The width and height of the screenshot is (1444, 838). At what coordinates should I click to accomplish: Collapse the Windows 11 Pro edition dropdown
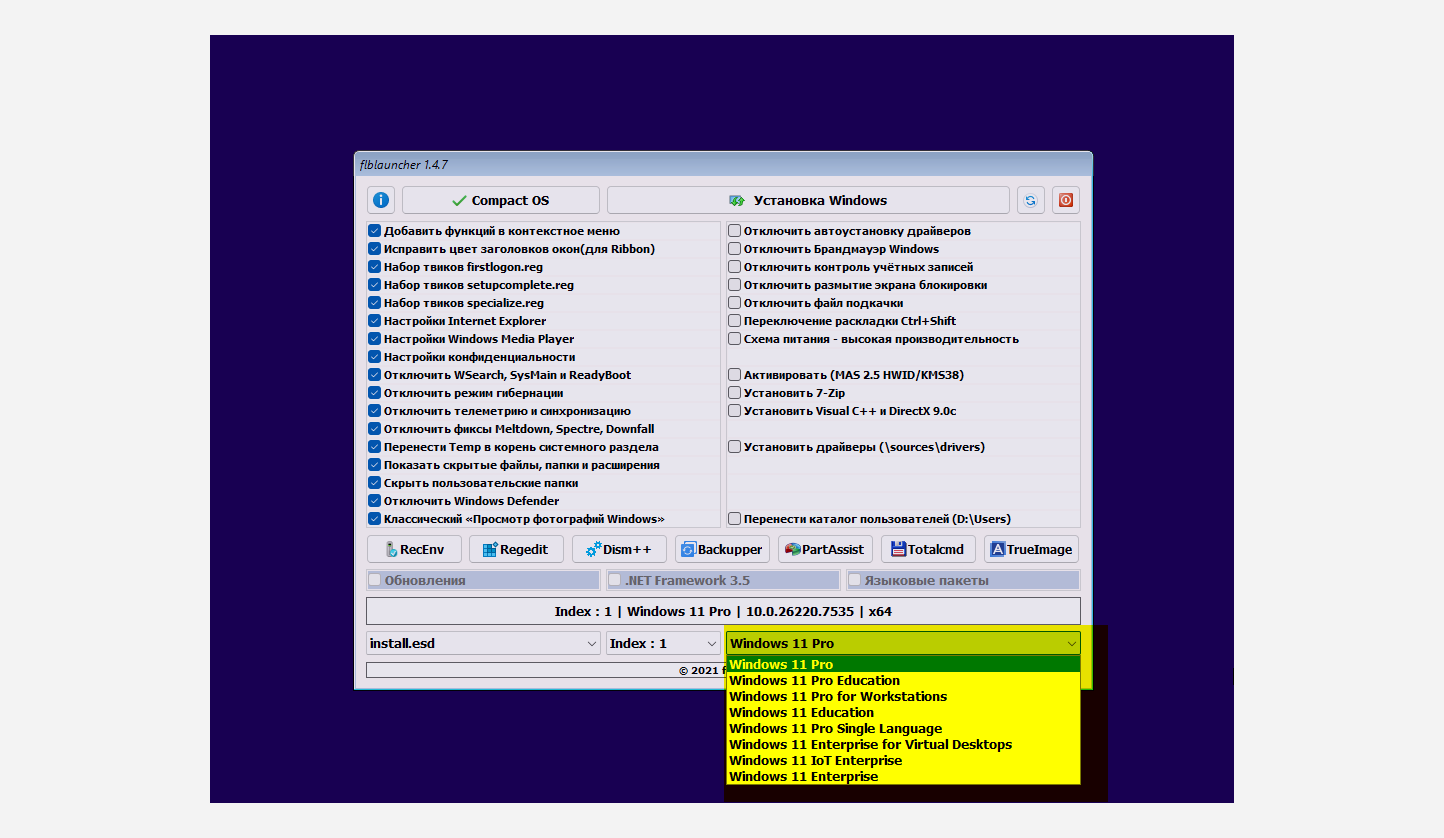(903, 643)
